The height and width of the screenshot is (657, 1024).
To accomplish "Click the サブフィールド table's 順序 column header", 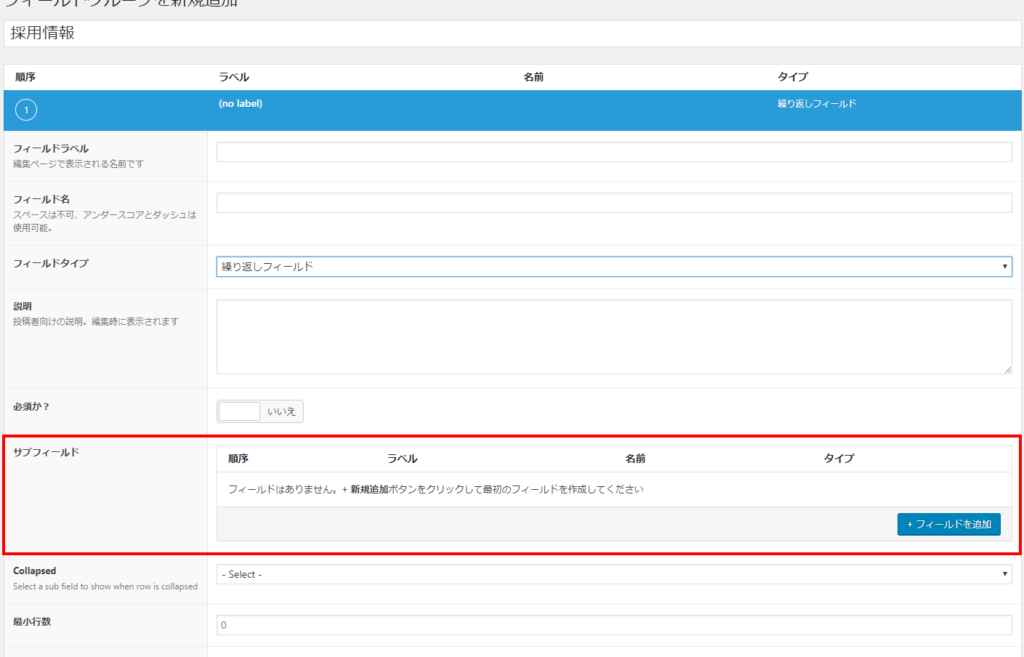I will click(238, 458).
